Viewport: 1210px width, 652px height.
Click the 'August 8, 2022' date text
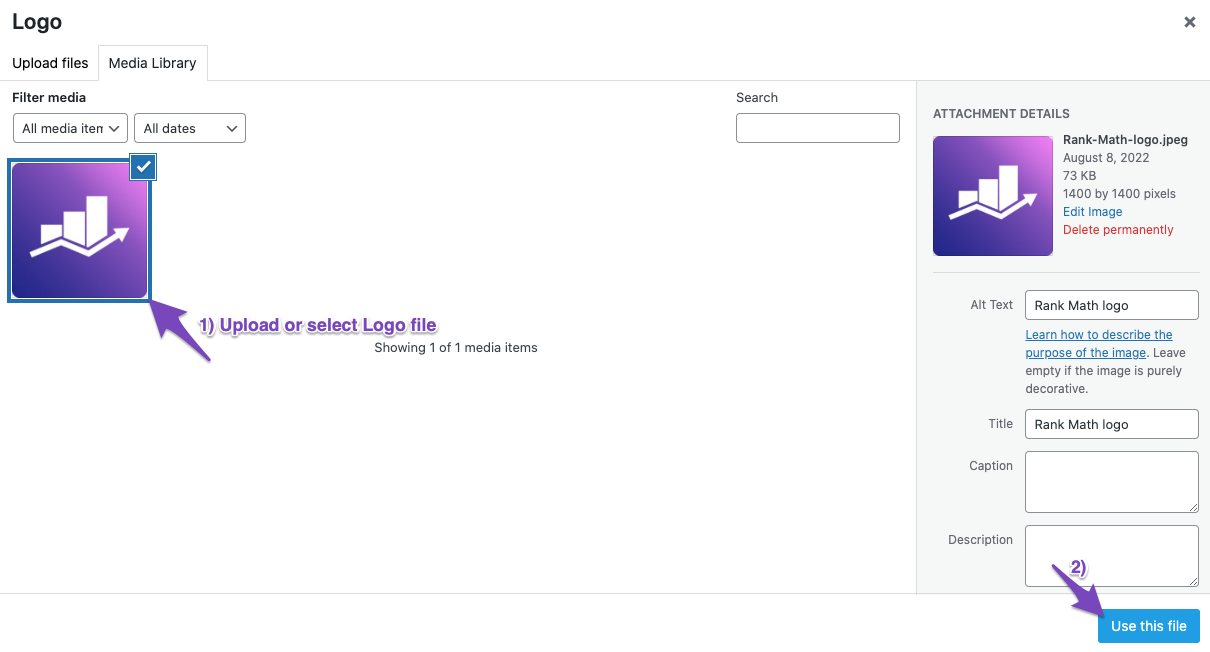[x=1106, y=158]
